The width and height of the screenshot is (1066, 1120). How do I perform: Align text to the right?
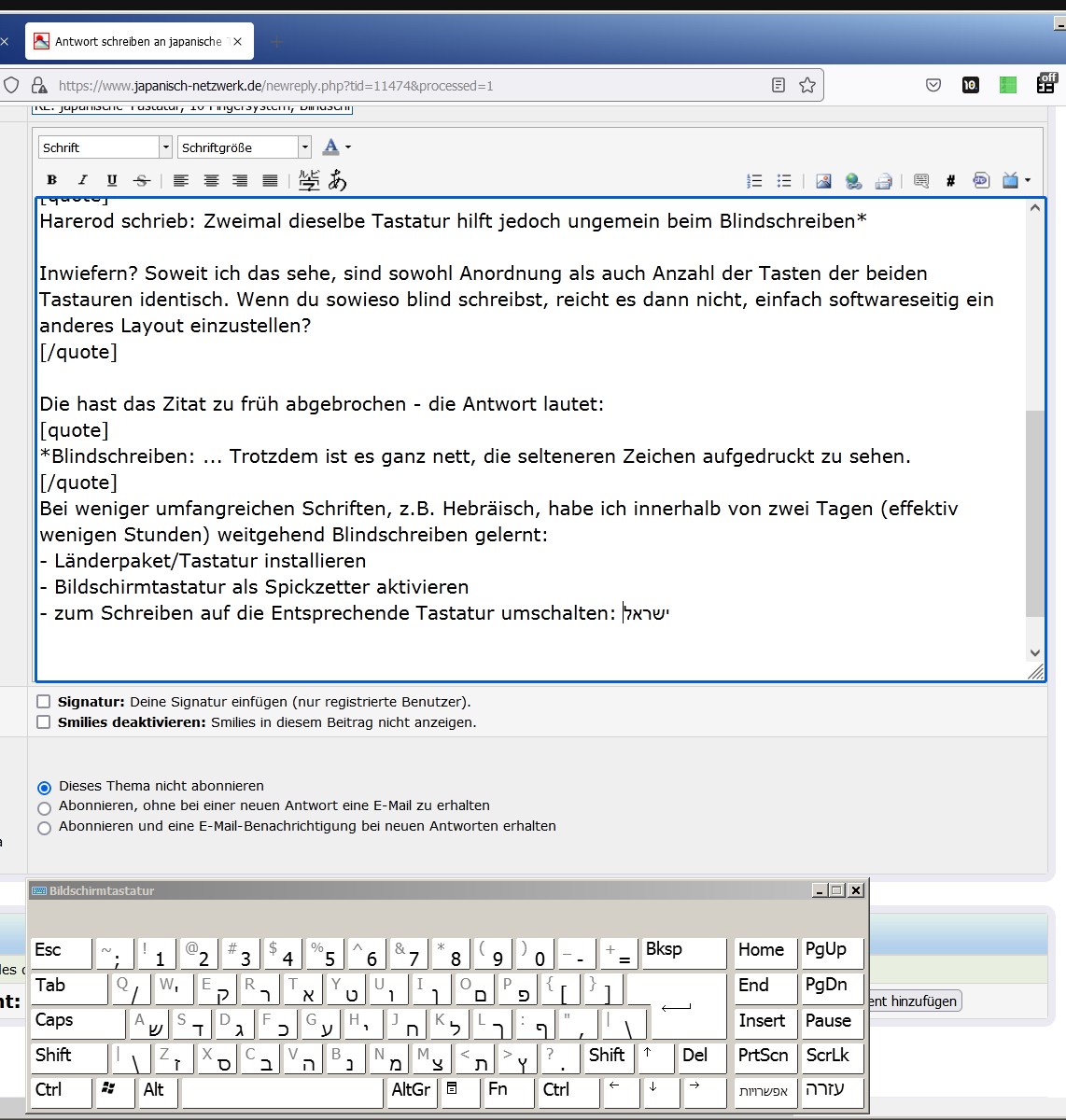(240, 180)
